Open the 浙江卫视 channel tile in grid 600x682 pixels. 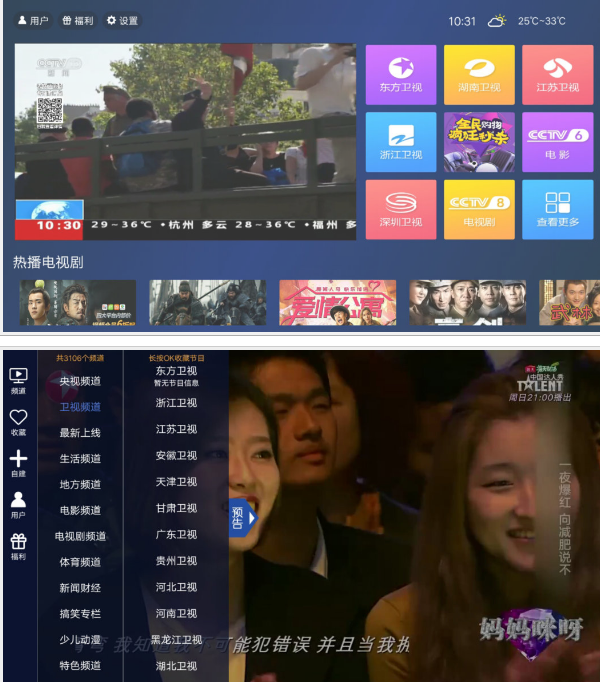401,142
